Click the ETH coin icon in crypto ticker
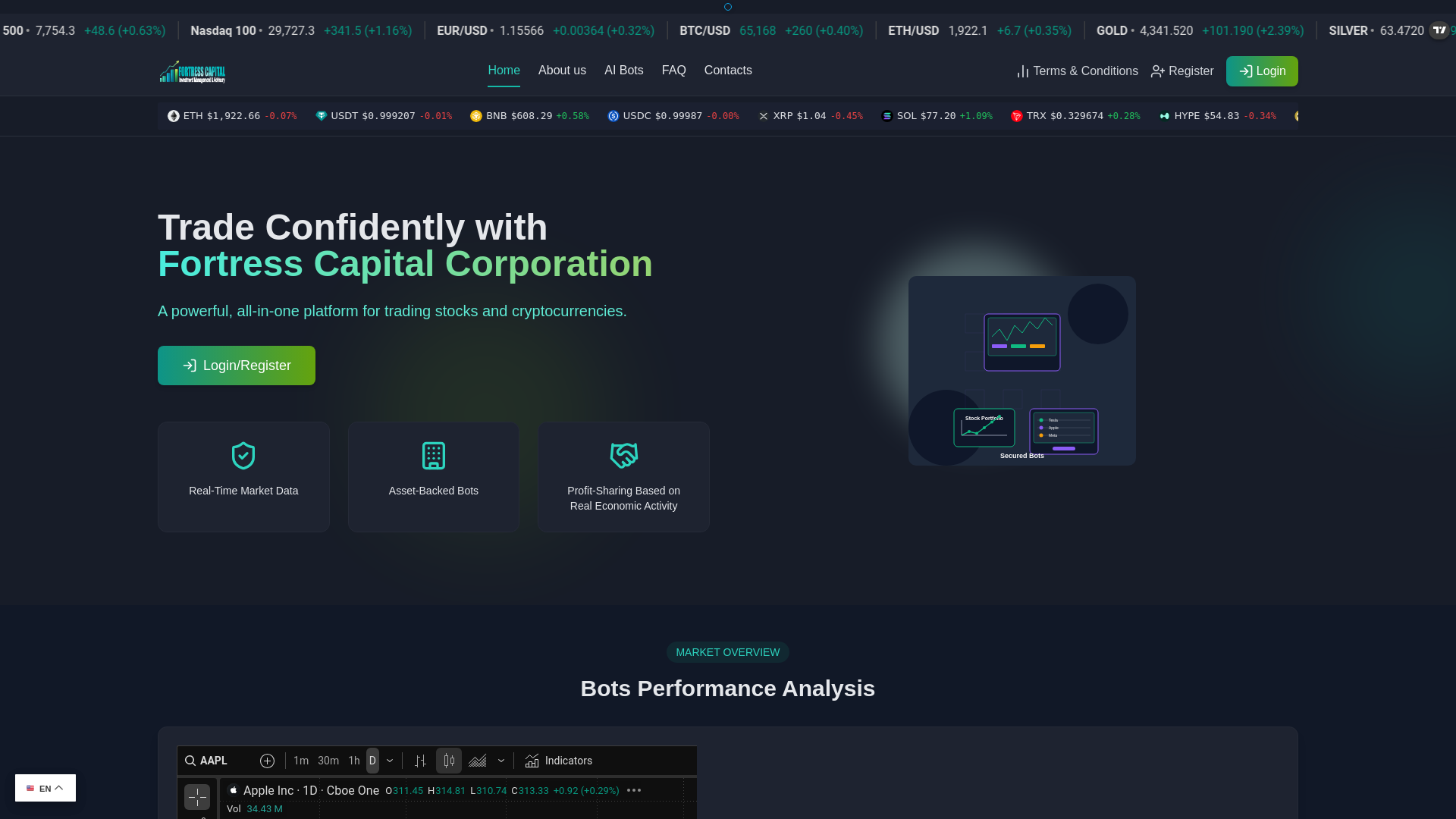The height and width of the screenshot is (819, 1456). [x=174, y=116]
